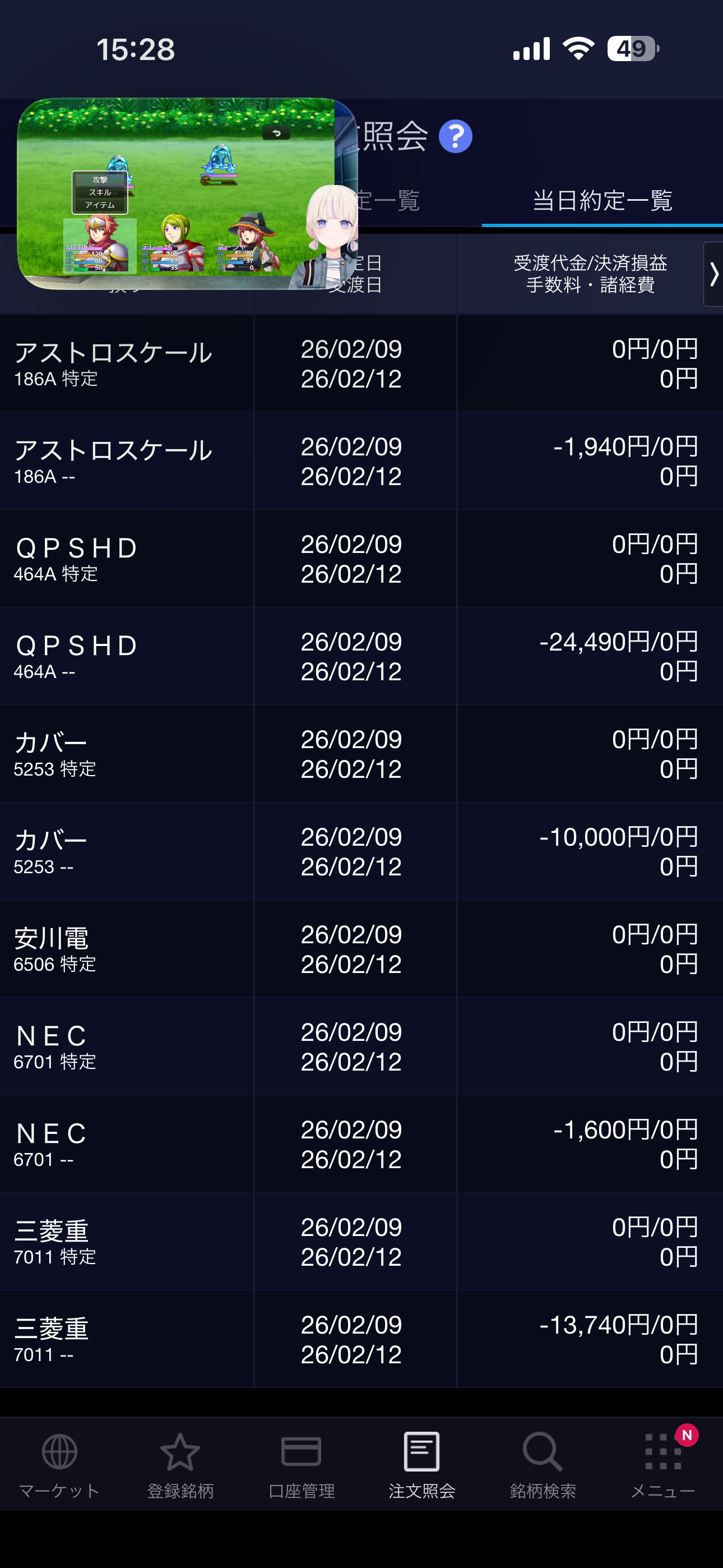The width and height of the screenshot is (723, 1568).
Task: Tap the order inquiry document icon
Action: 421,1453
